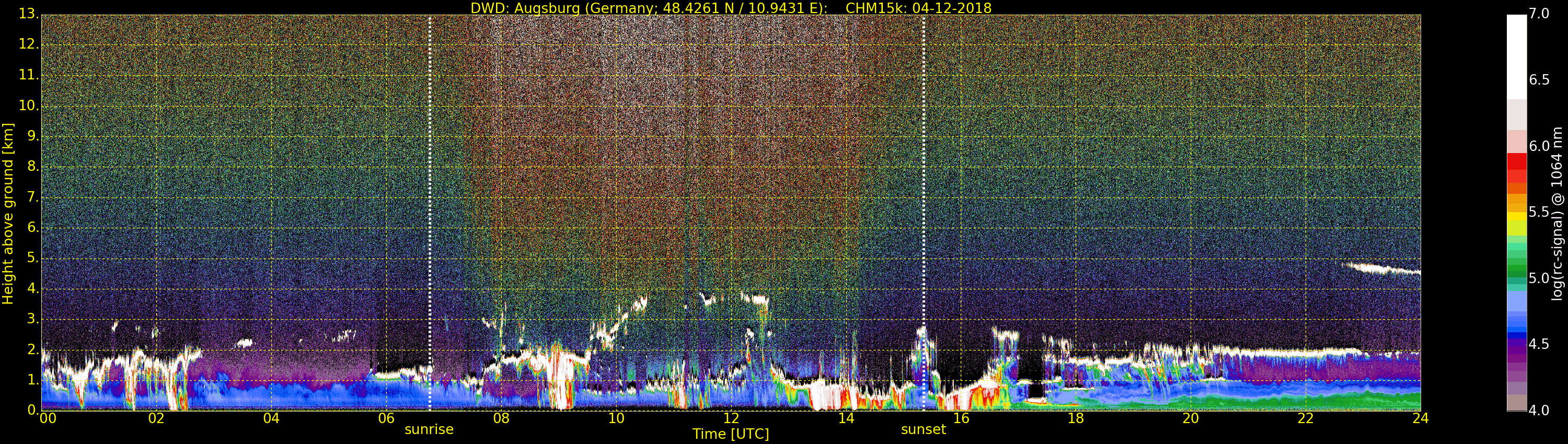Click the "5.0" colorbar value
1568x444 pixels.
[x=1539, y=278]
